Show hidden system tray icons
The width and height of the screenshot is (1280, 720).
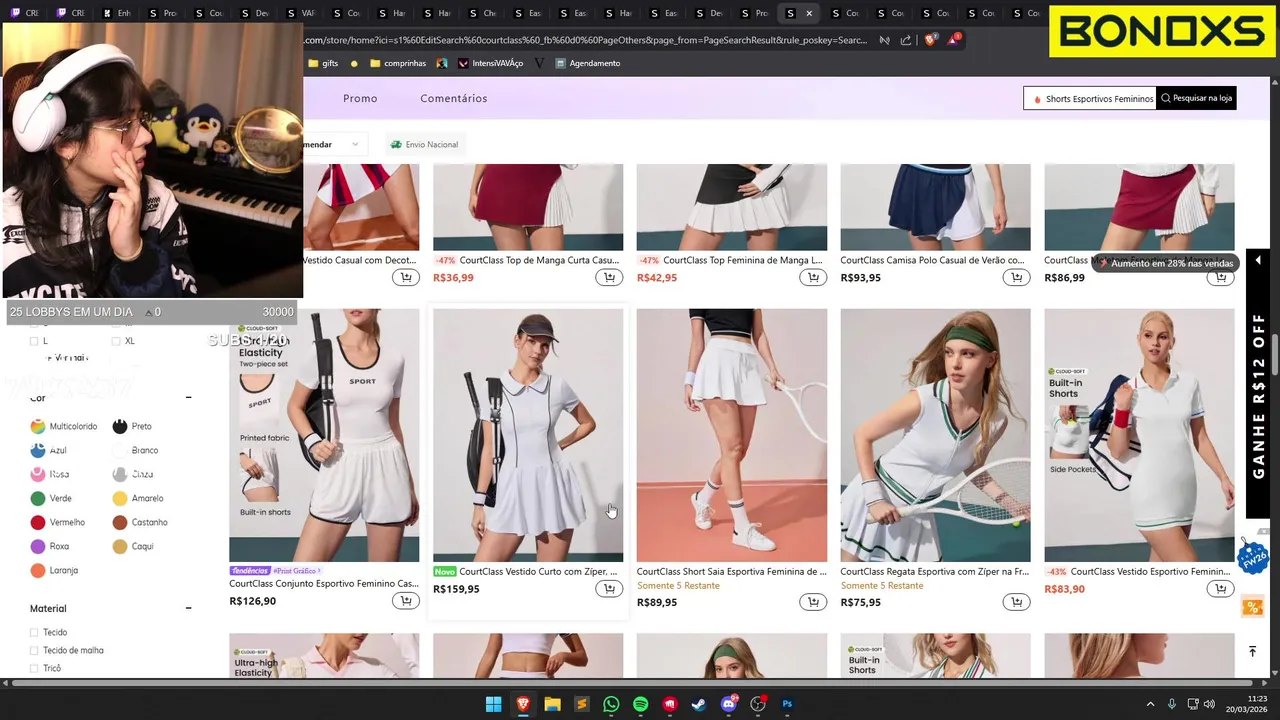coord(1150,704)
